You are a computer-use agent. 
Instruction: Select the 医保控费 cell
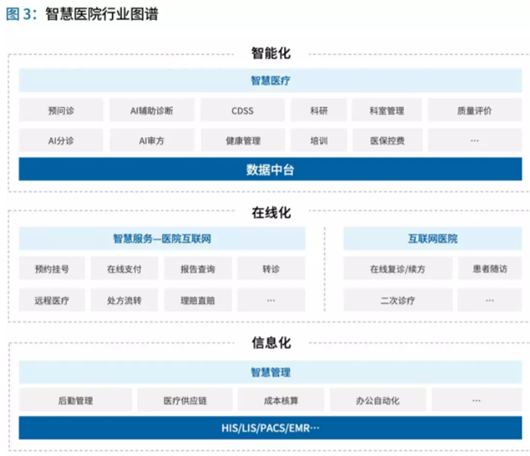click(387, 140)
